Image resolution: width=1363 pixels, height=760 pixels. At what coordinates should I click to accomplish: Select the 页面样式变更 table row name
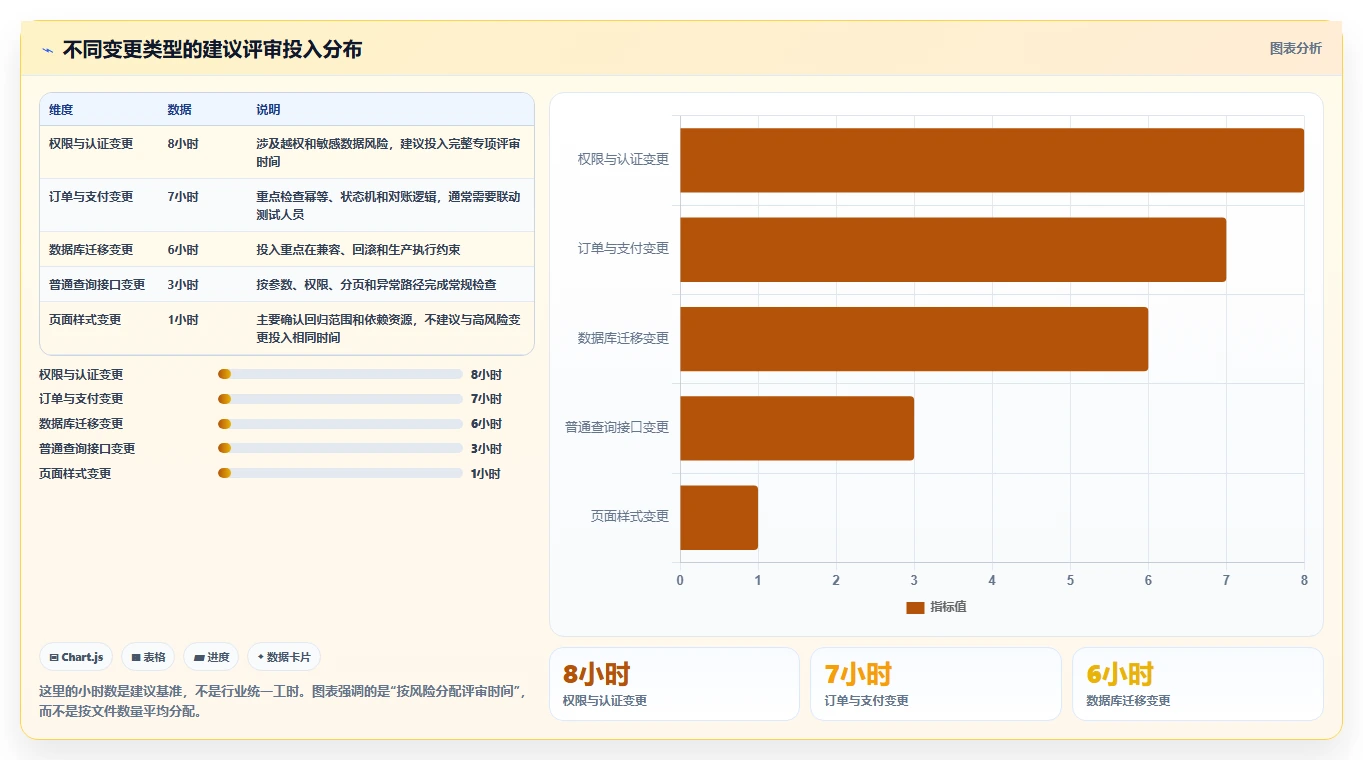click(x=85, y=320)
